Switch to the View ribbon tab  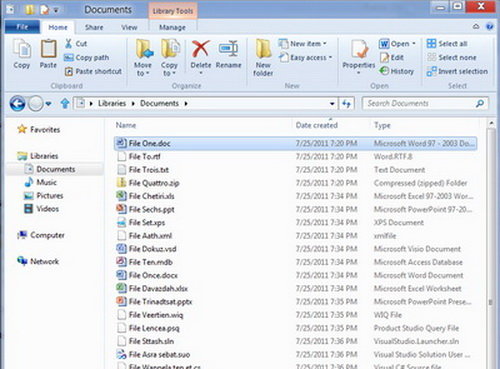point(129,27)
